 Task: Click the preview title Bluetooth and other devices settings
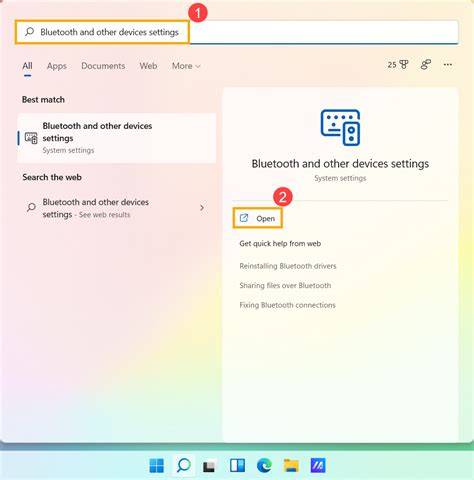[x=340, y=164]
